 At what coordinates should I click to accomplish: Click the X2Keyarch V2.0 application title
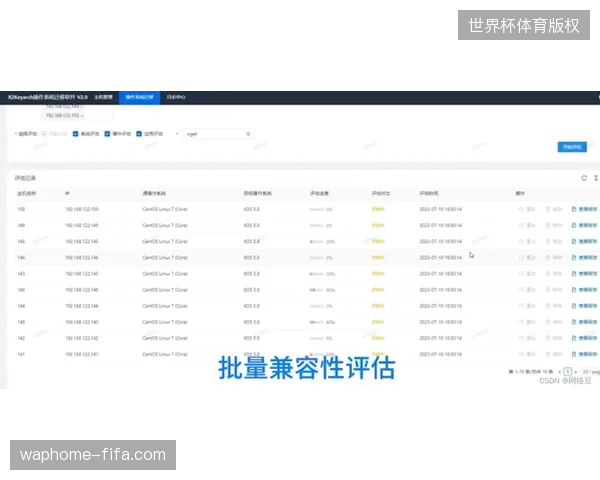tap(48, 97)
